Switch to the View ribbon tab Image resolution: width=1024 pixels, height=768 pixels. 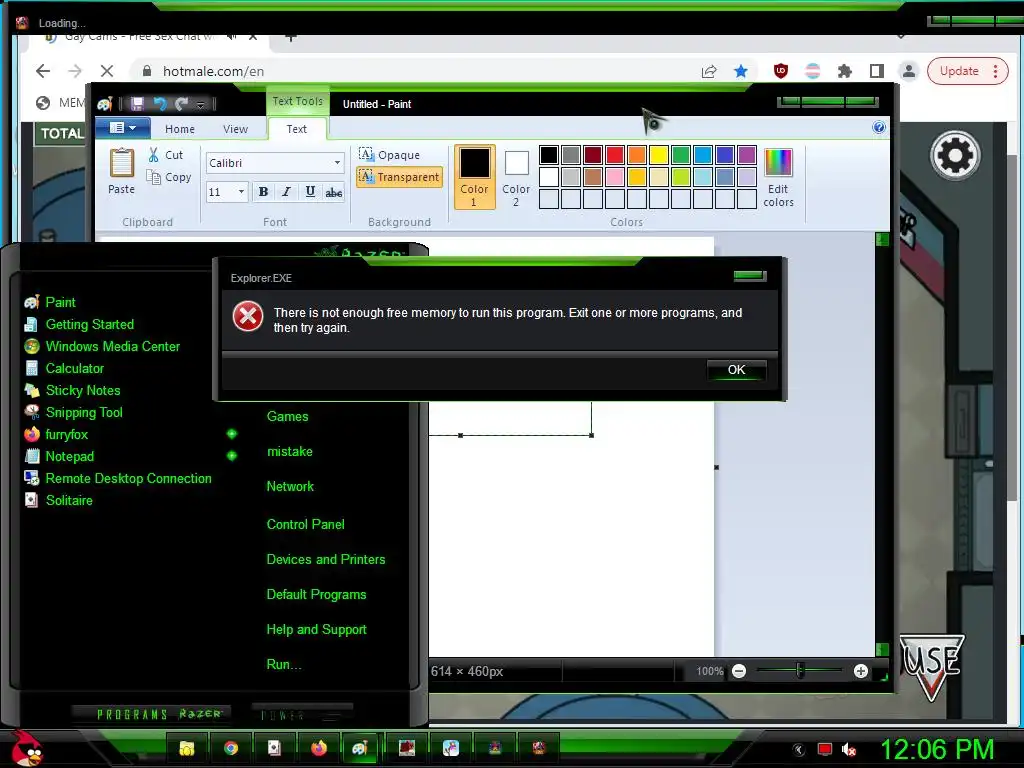(x=235, y=129)
